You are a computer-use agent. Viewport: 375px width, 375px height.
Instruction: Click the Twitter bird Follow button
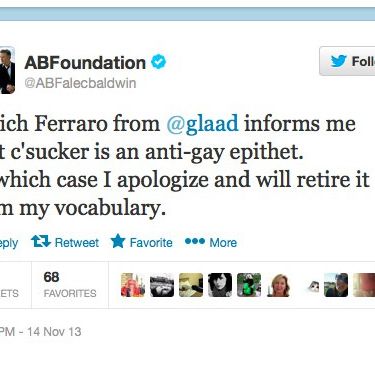[347, 61]
